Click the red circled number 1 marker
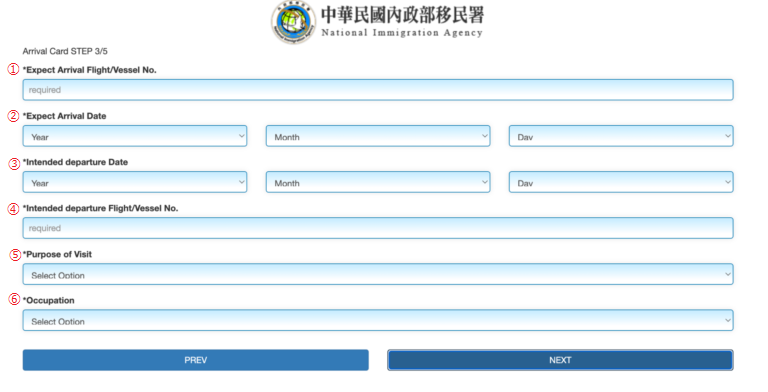The image size is (768, 392). pos(13,70)
